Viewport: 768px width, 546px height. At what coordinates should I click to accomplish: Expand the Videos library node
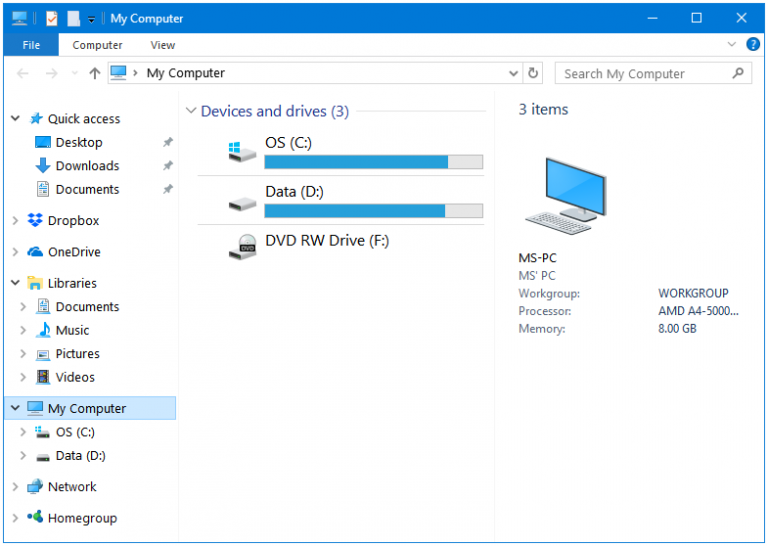click(x=23, y=377)
